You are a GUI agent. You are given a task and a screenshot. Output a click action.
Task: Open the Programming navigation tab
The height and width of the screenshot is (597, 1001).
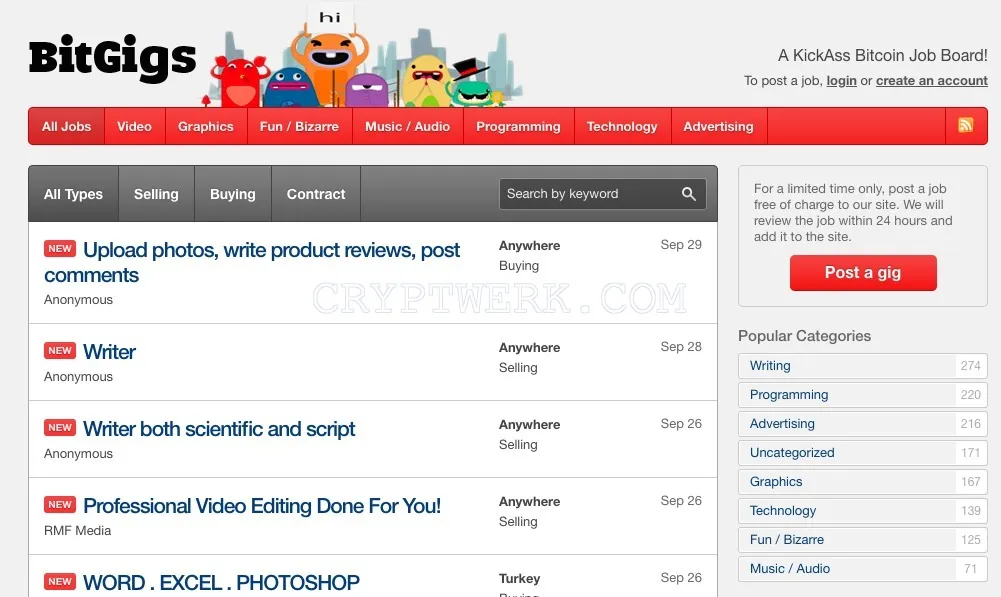click(518, 126)
